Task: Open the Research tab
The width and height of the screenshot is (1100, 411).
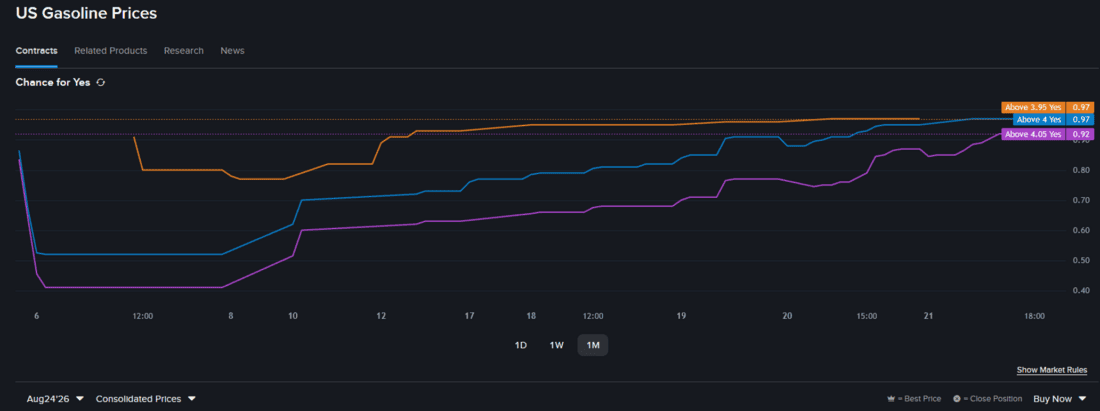Action: pyautogui.click(x=184, y=50)
